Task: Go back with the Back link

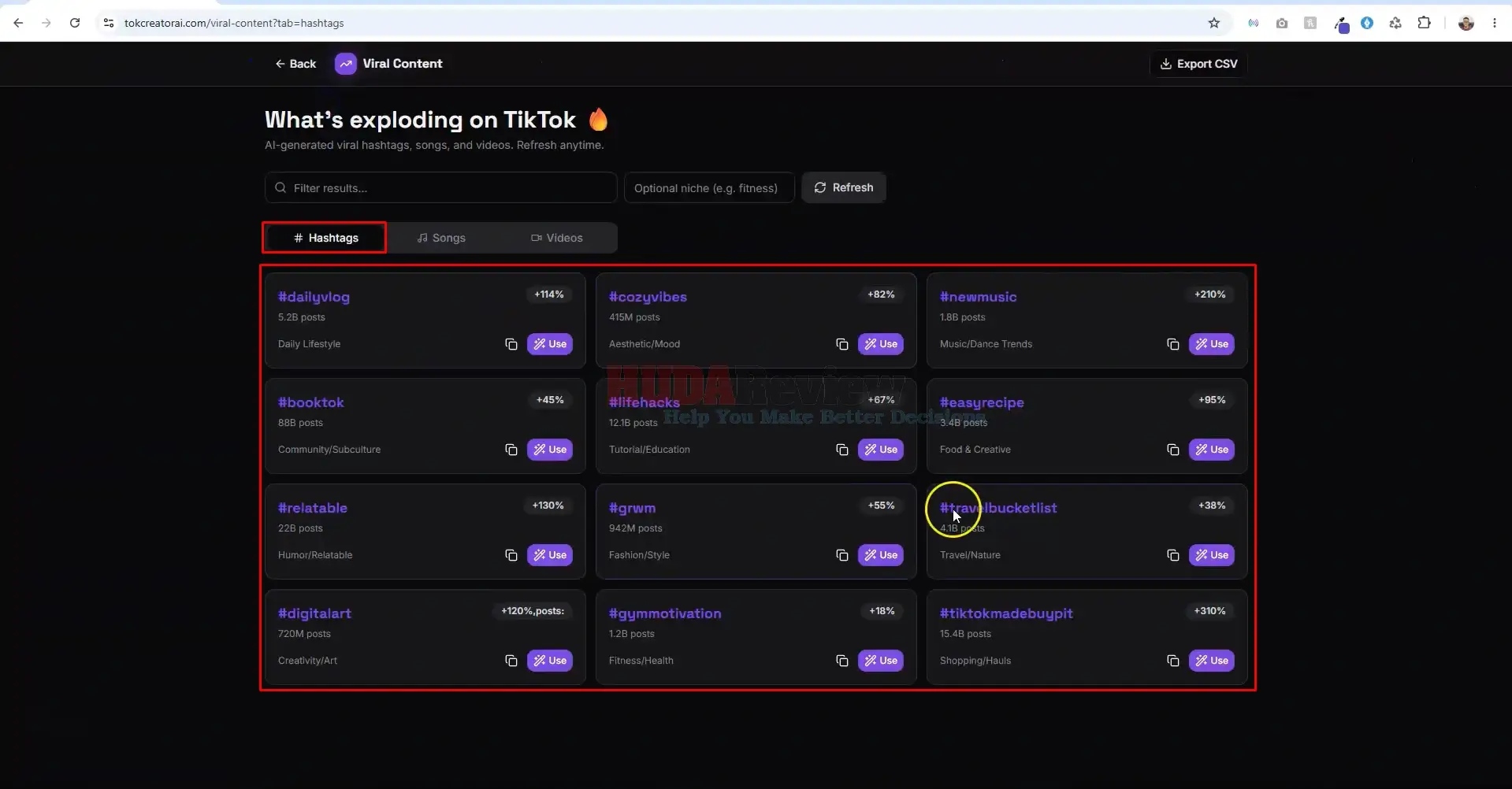Action: (295, 64)
